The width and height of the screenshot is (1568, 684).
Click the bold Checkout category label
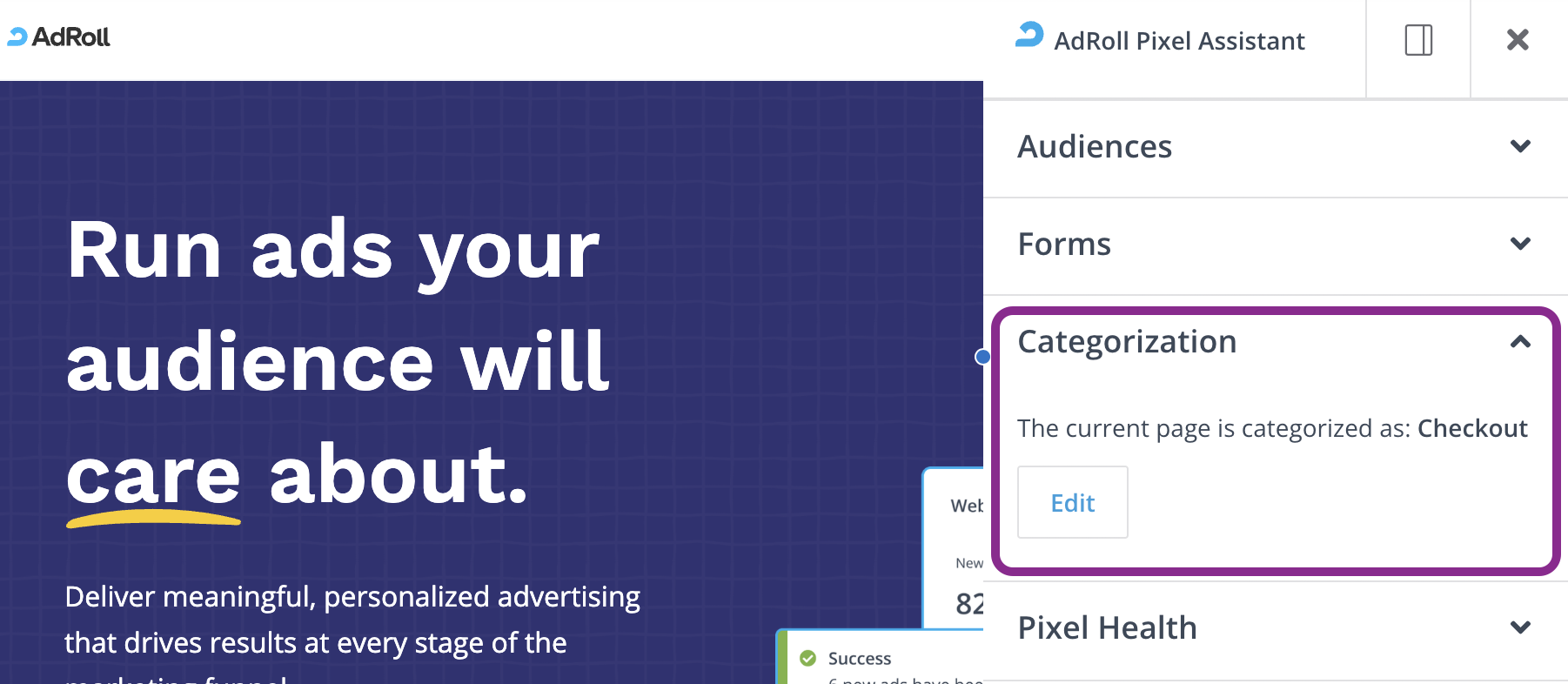click(x=1472, y=428)
